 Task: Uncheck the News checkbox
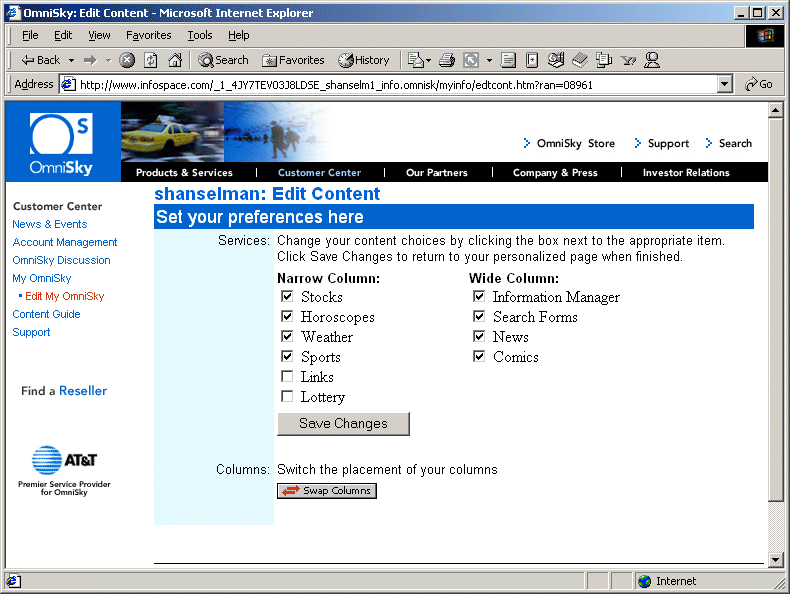479,336
